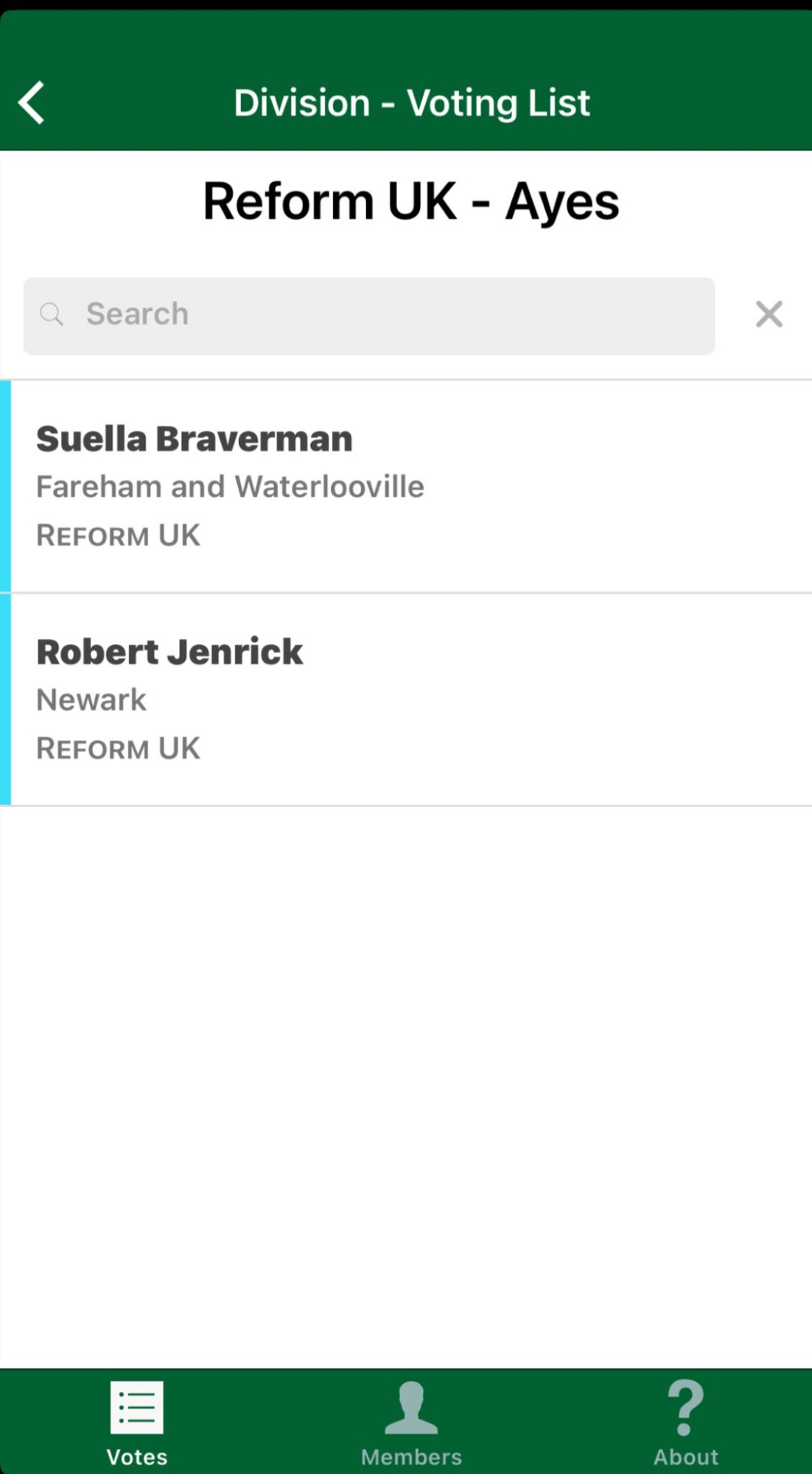Tap the Reform UK - Ayes heading
This screenshot has width=812, height=1474.
tap(411, 201)
